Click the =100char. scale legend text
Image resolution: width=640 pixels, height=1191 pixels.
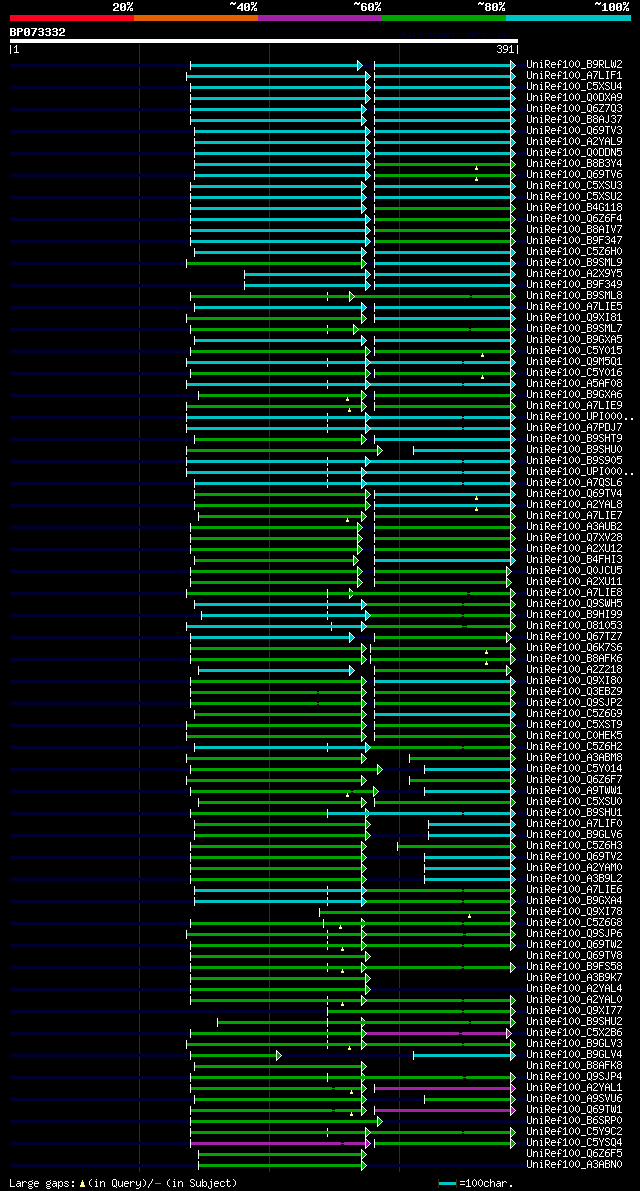point(487,1183)
